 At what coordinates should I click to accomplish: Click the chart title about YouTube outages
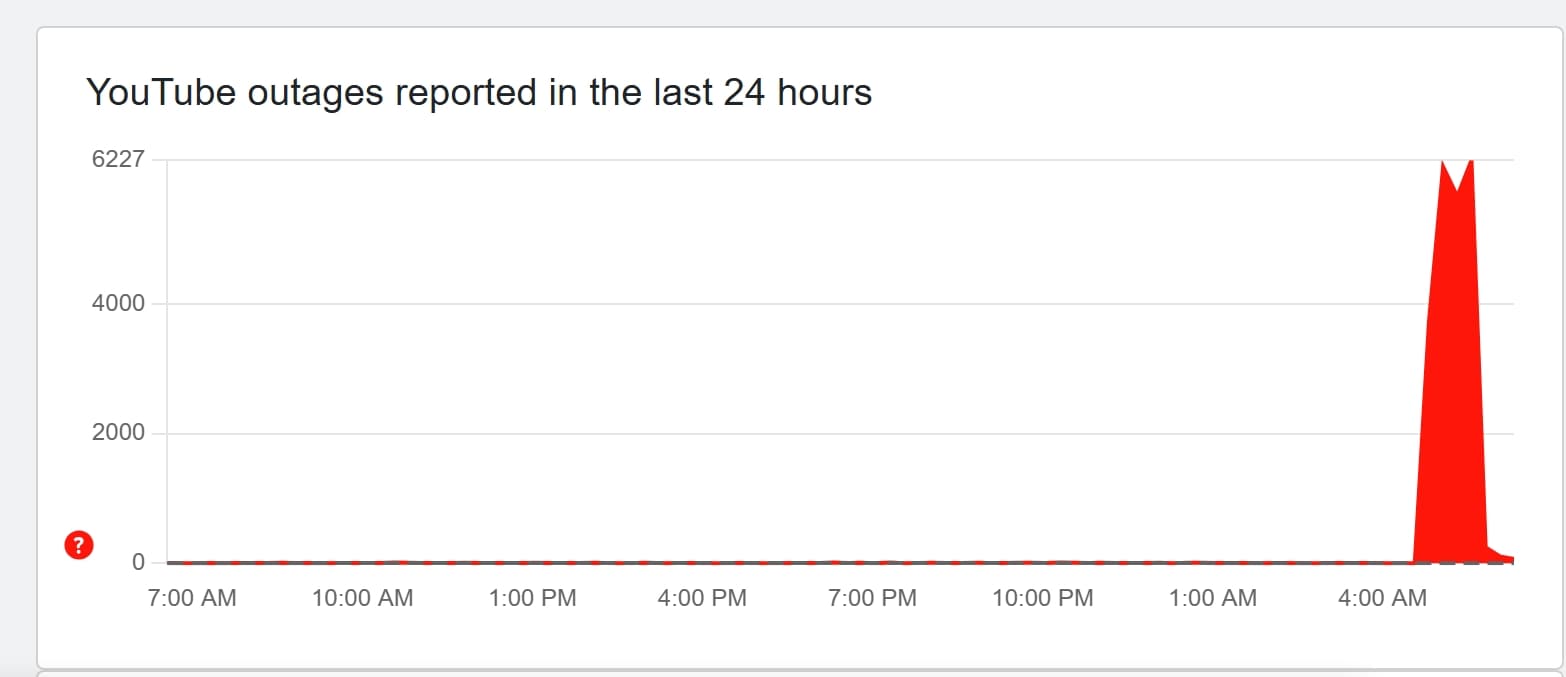[x=479, y=93]
